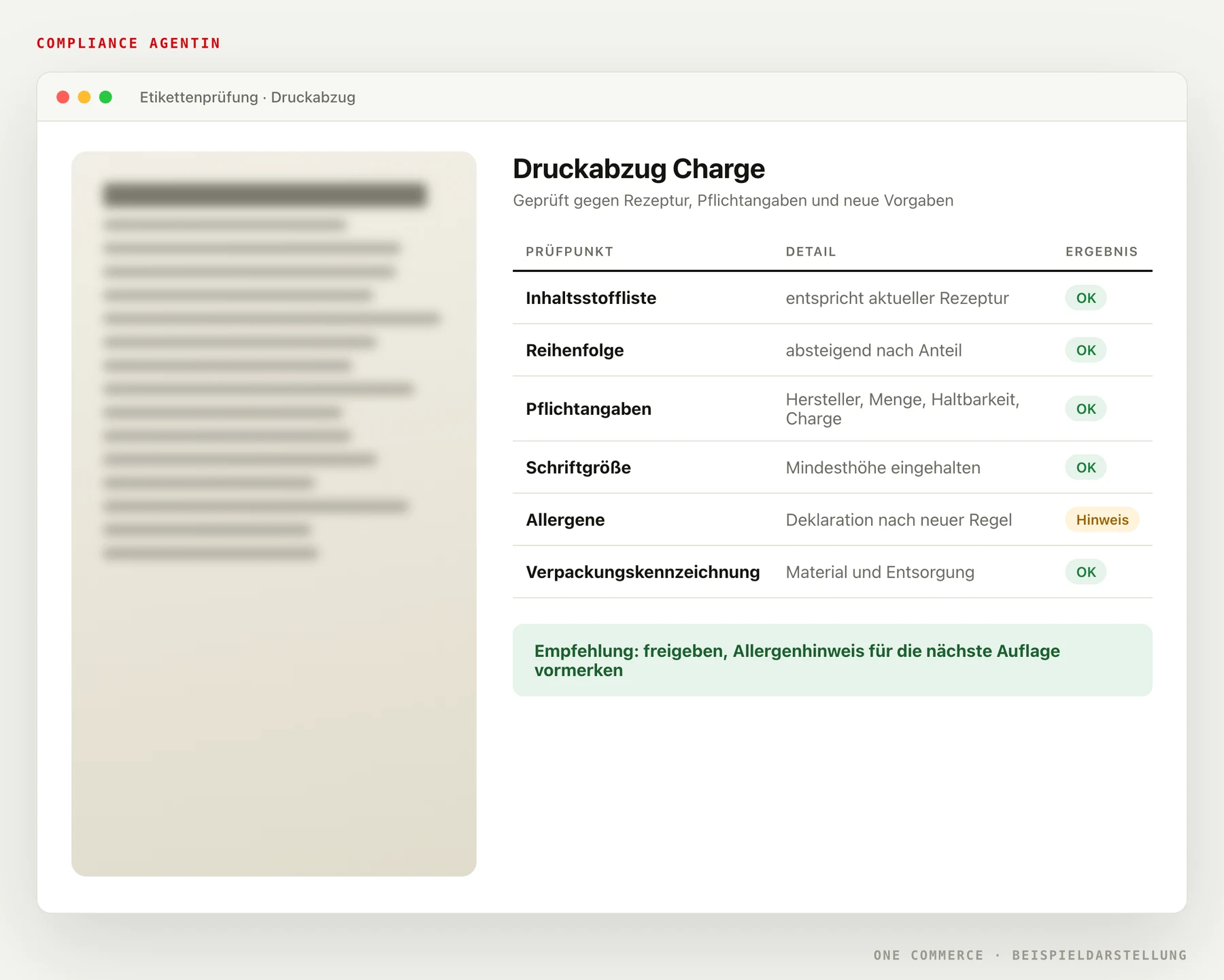The image size is (1224, 980).
Task: Open the Hinweis badge for Allergene
Action: pos(1102,520)
